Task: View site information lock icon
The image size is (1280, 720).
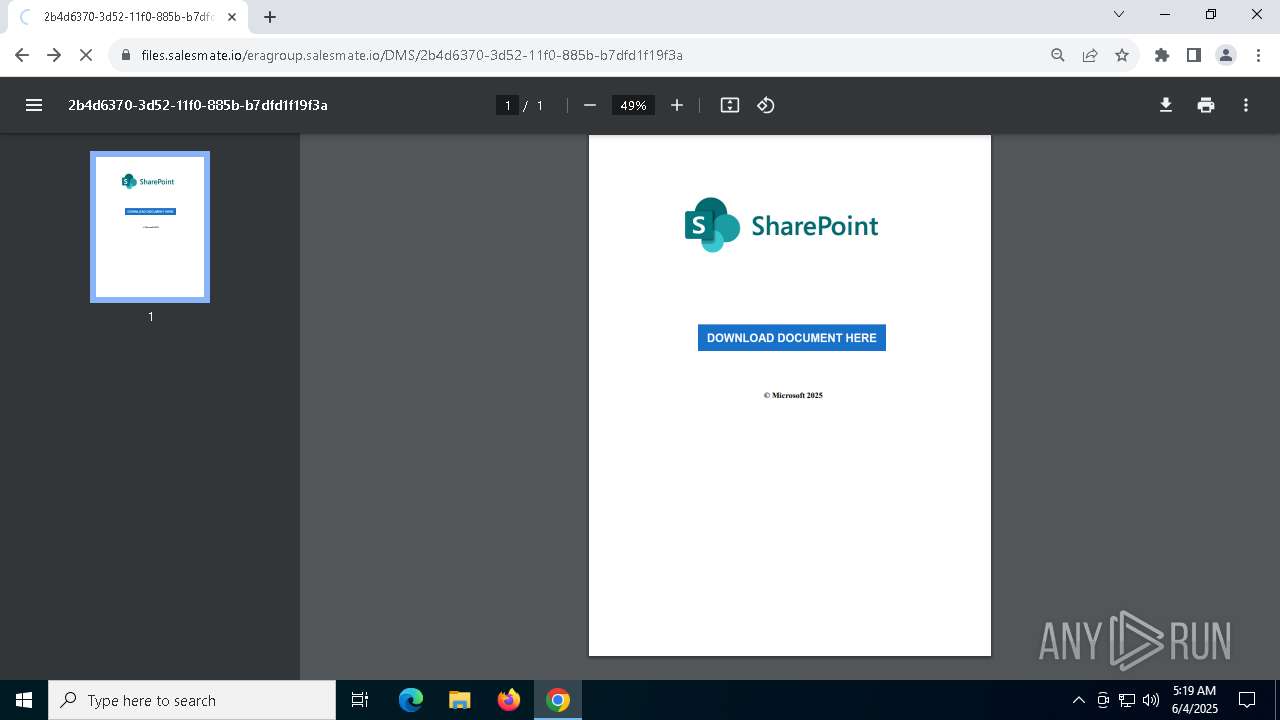Action: [x=126, y=55]
